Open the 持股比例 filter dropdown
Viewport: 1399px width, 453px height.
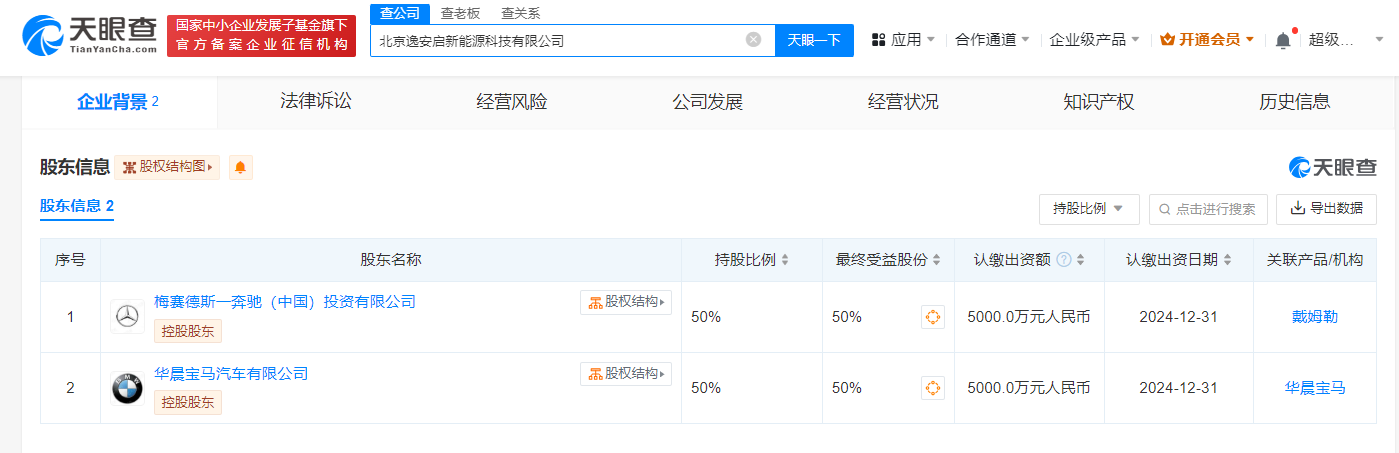[1089, 209]
